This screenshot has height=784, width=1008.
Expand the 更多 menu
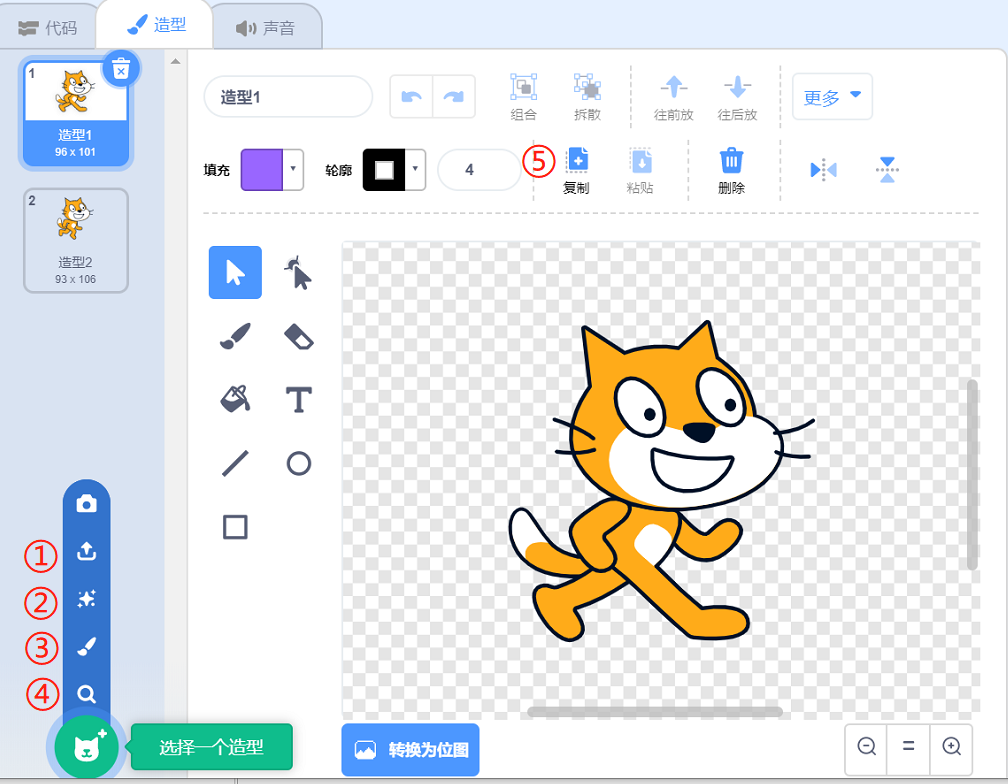click(832, 97)
